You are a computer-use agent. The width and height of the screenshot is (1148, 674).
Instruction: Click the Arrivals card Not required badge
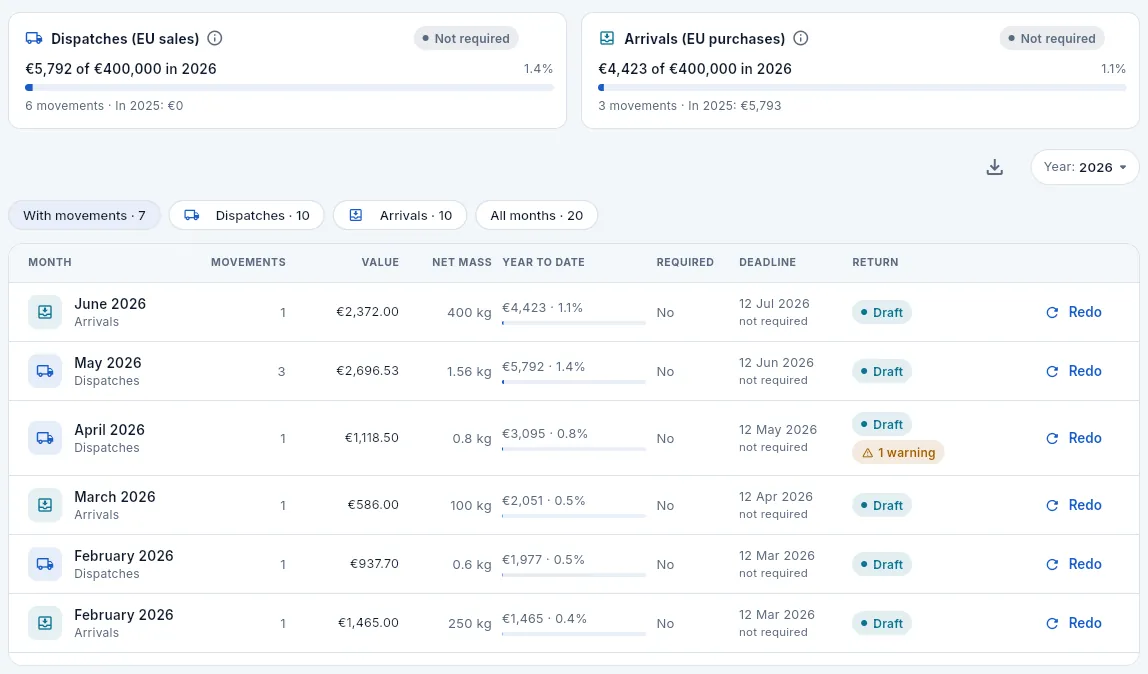point(1052,38)
